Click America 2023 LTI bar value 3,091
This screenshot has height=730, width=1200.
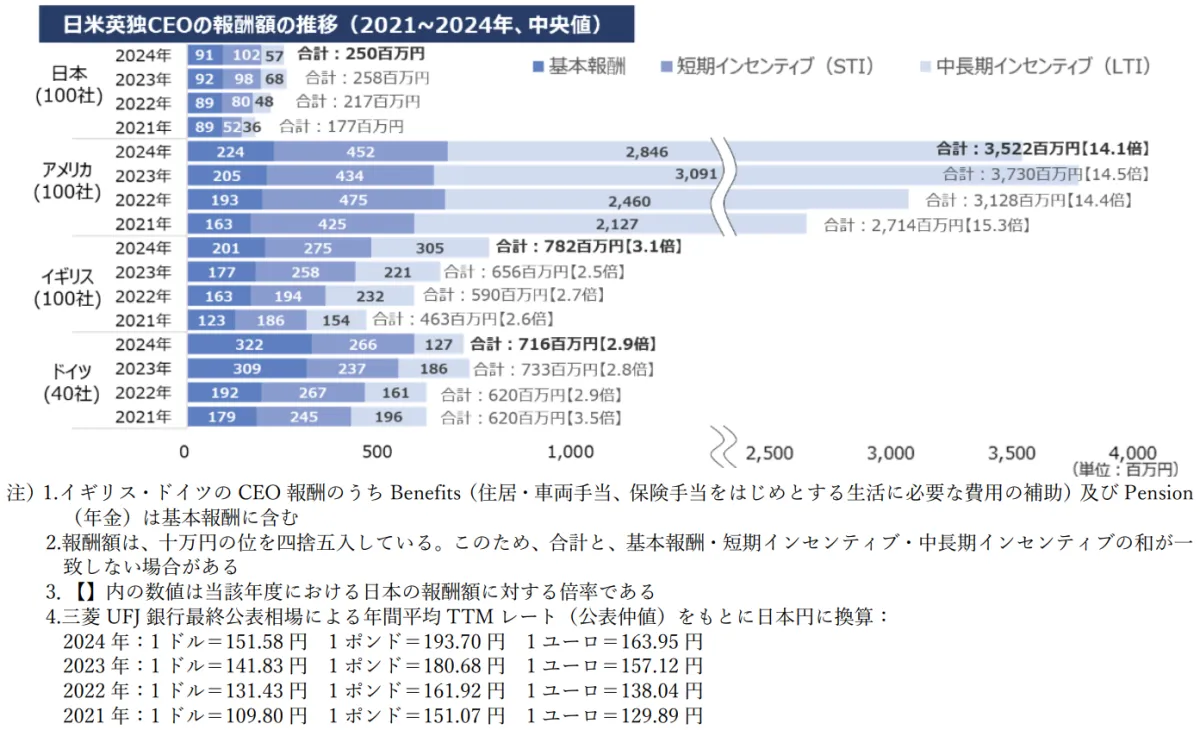[756, 175]
